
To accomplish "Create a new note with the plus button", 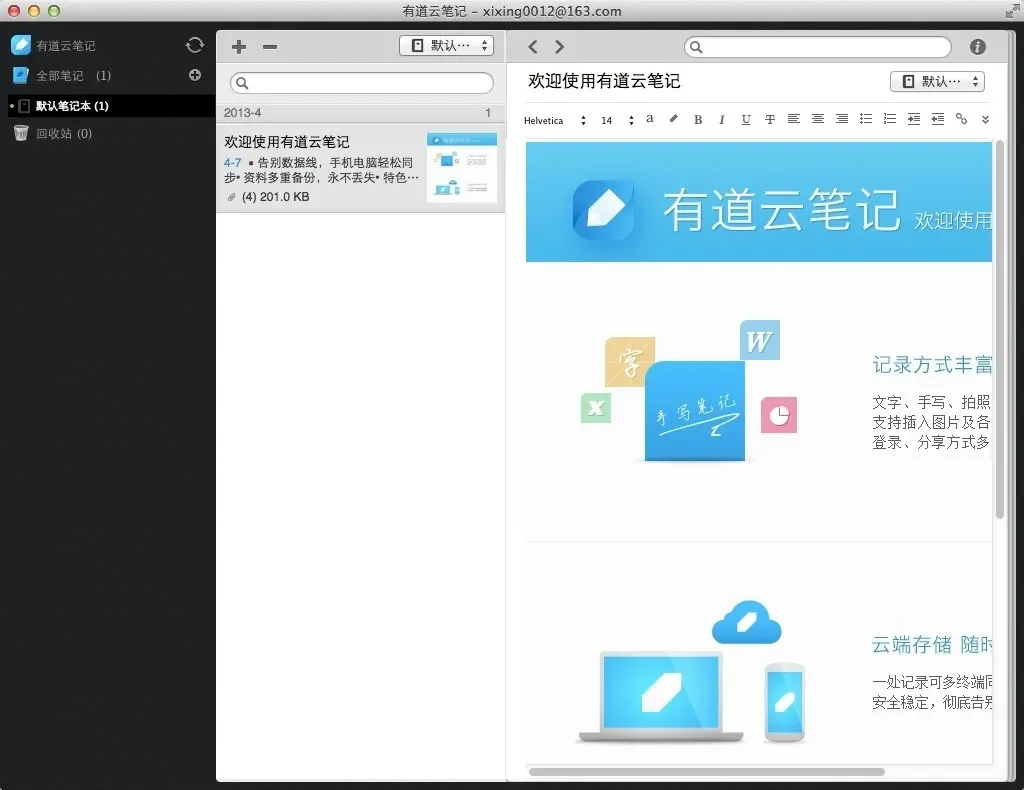I will pyautogui.click(x=238, y=46).
